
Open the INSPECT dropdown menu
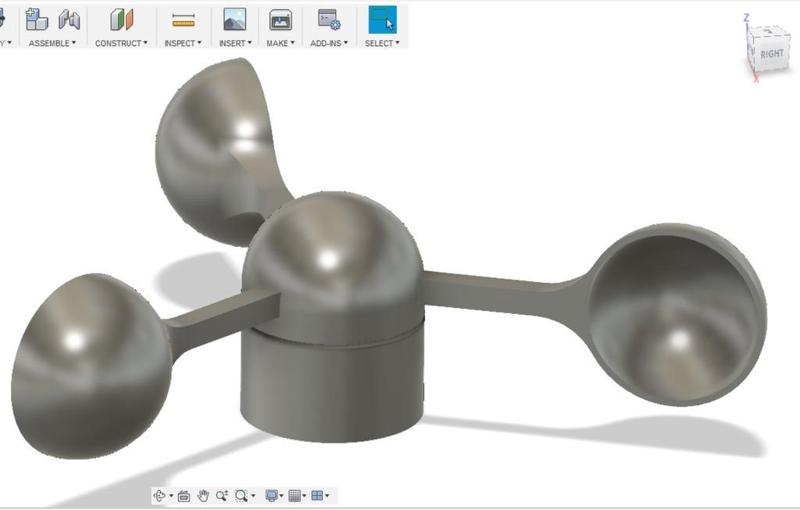pyautogui.click(x=183, y=43)
